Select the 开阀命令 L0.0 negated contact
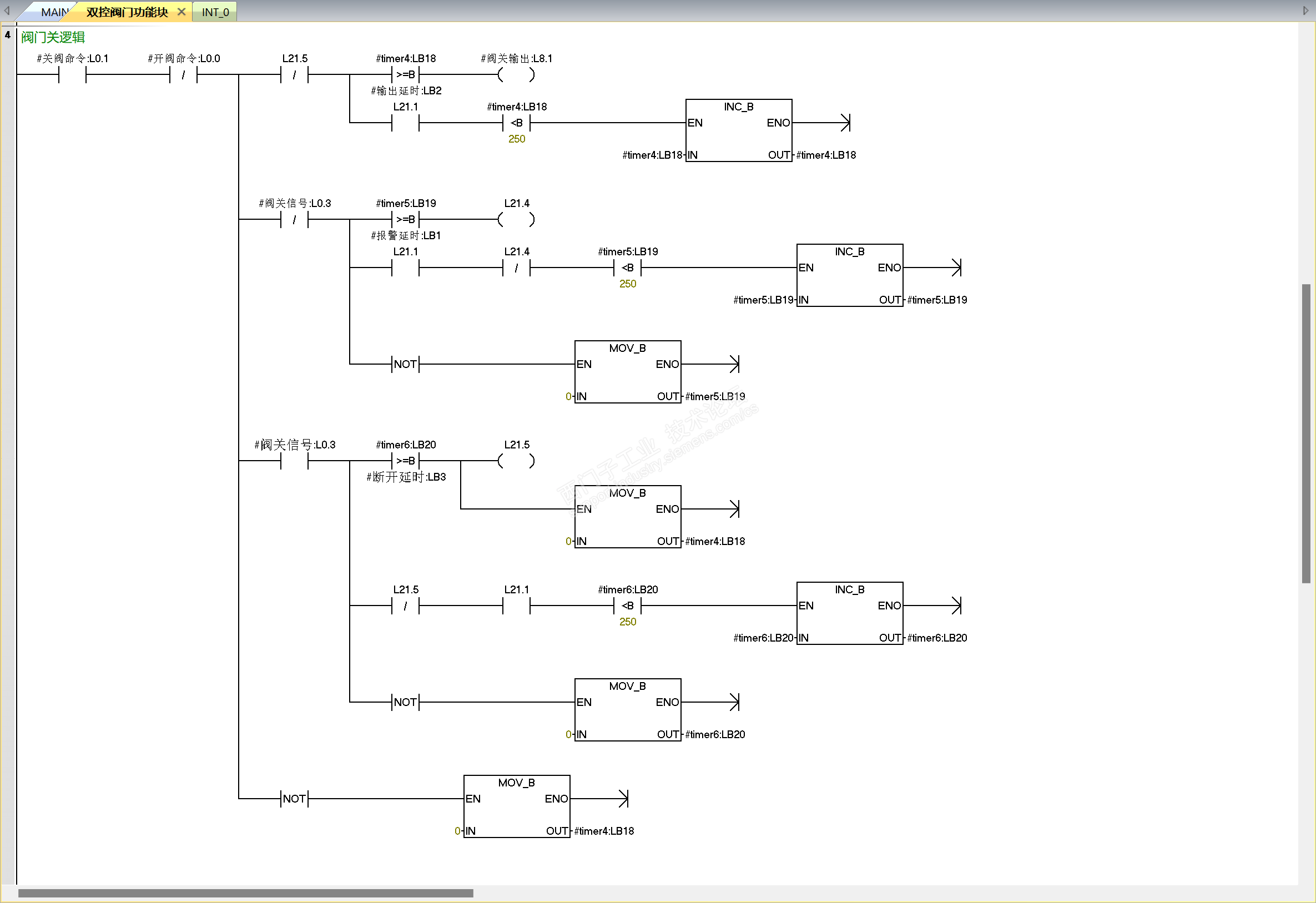The height and width of the screenshot is (903, 1316). (183, 74)
